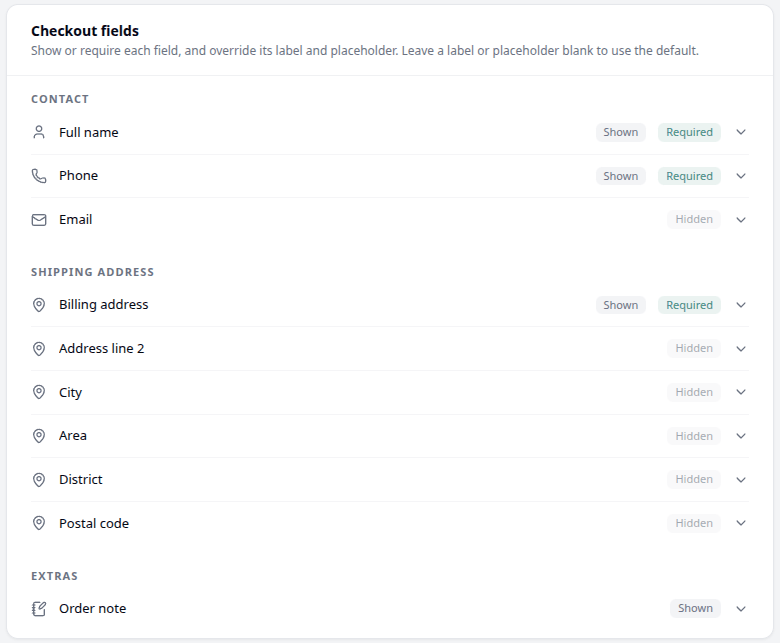Viewport: 780px width, 643px height.
Task: Select the Email field label
Action: coord(76,219)
